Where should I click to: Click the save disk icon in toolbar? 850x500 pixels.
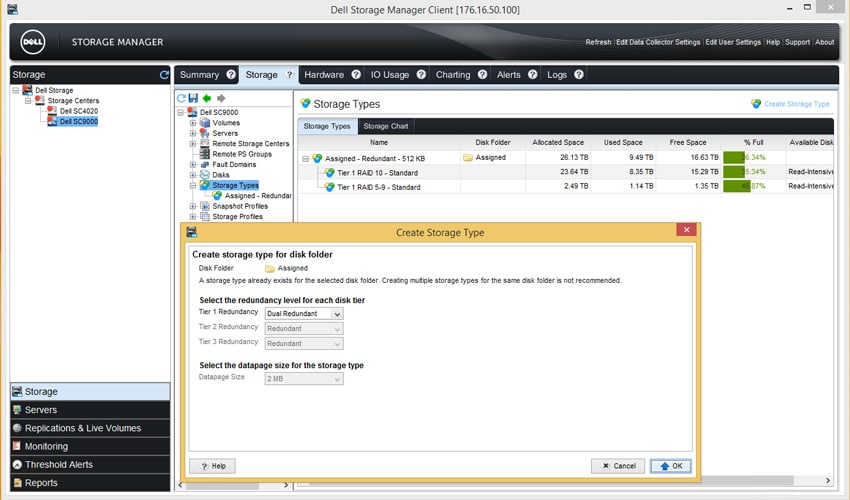tap(194, 98)
